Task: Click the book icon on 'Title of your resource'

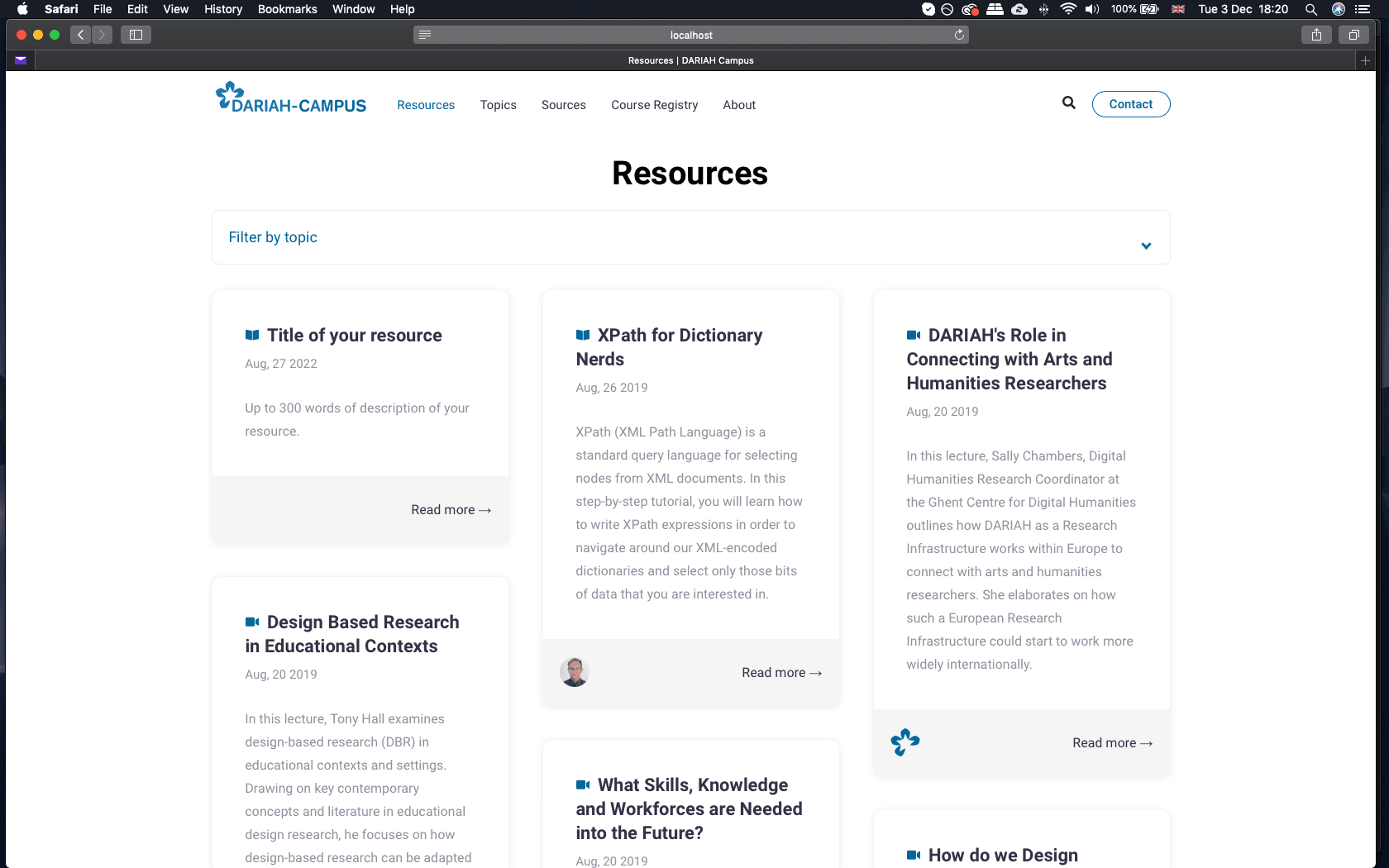Action: 252,335
